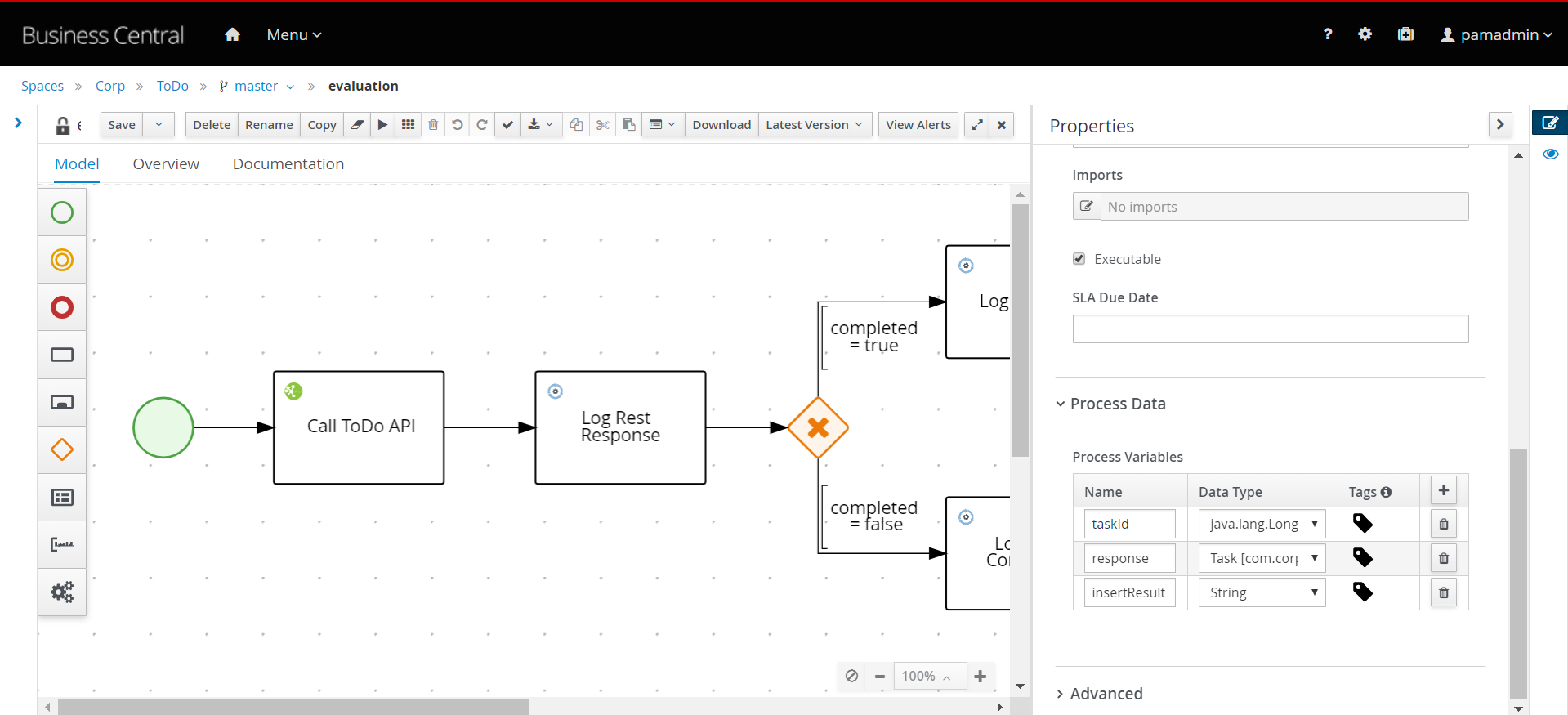Open the Menu dropdown
1568x715 pixels.
pos(294,34)
